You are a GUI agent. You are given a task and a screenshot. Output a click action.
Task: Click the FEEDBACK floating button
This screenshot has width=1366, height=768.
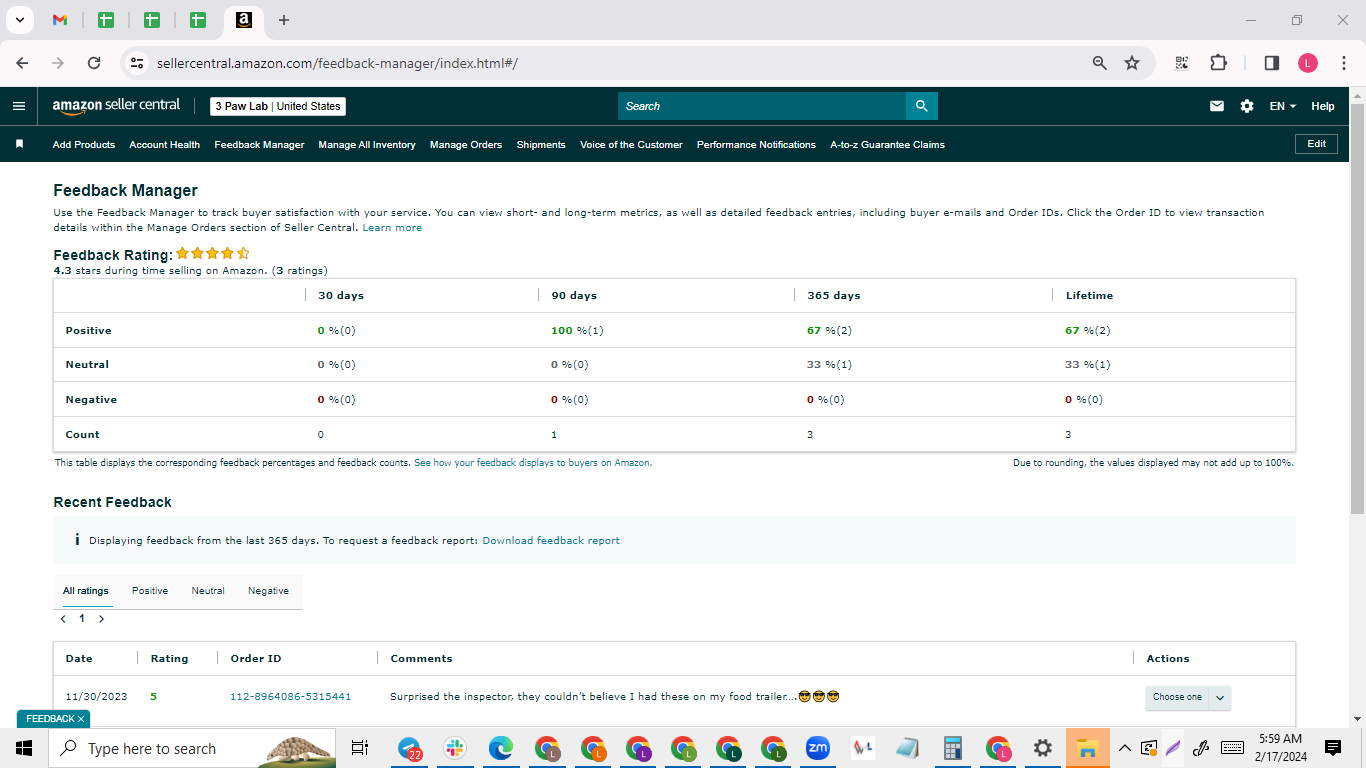click(x=53, y=719)
